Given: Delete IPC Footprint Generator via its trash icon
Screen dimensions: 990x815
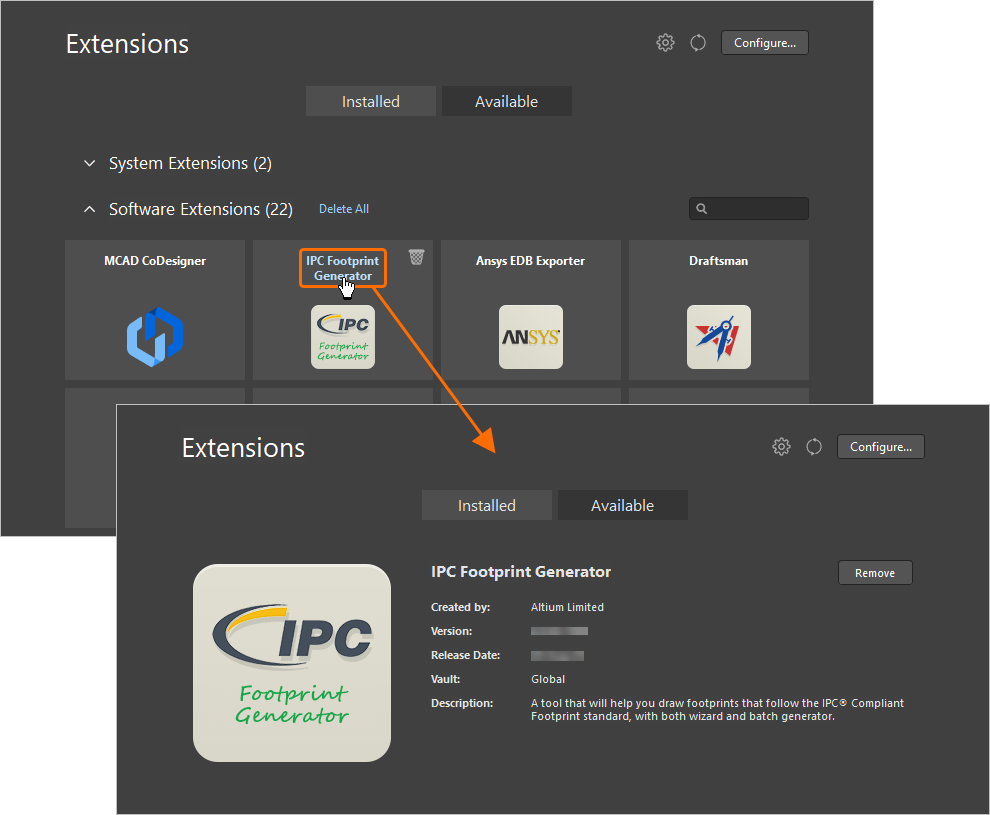Looking at the screenshot, I should (x=416, y=256).
